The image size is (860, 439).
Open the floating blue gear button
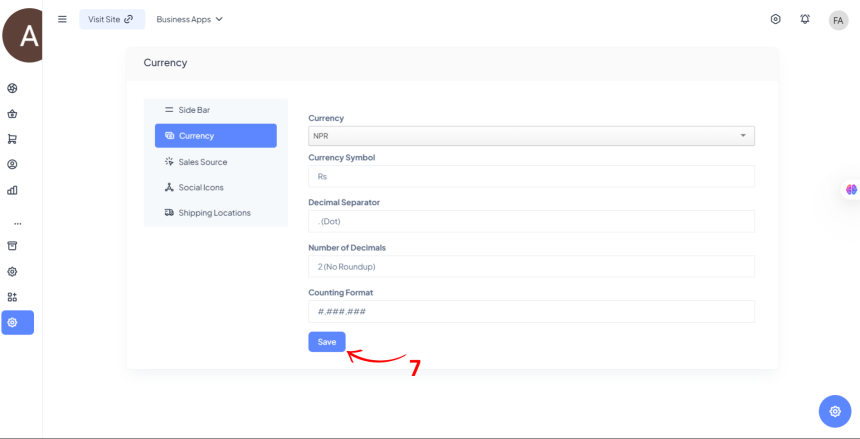point(834,411)
